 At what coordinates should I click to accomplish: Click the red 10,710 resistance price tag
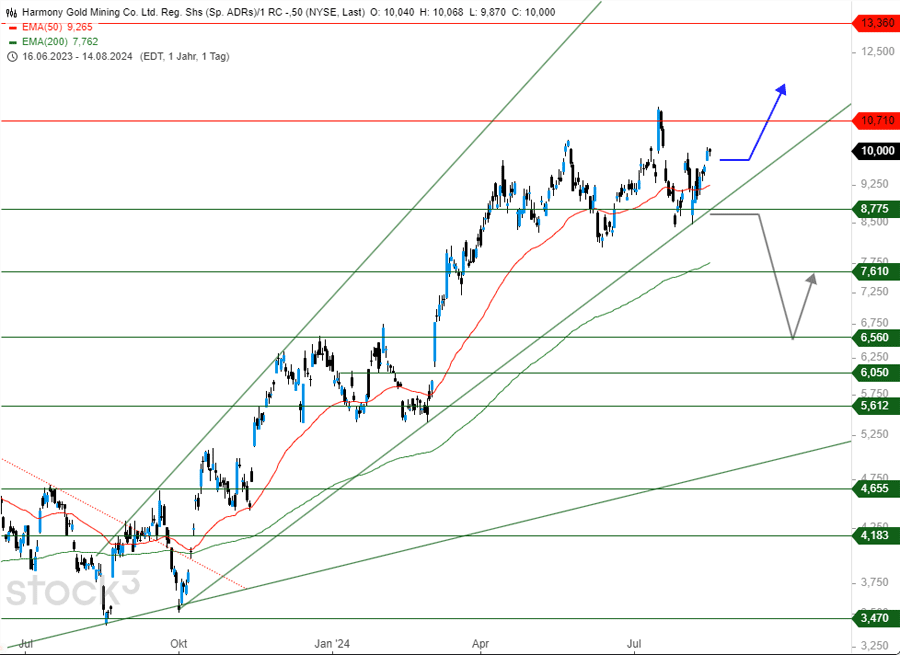tap(877, 121)
